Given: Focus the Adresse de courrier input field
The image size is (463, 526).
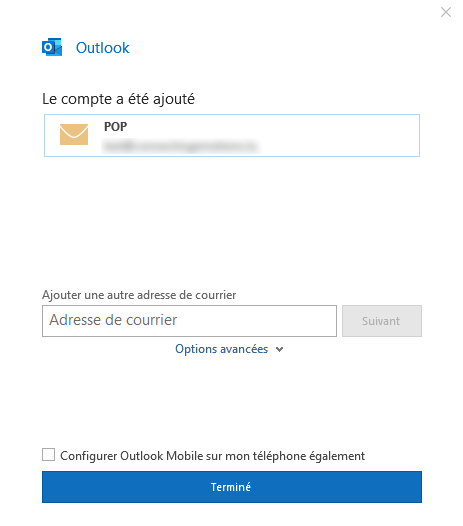Looking at the screenshot, I should 189,321.
